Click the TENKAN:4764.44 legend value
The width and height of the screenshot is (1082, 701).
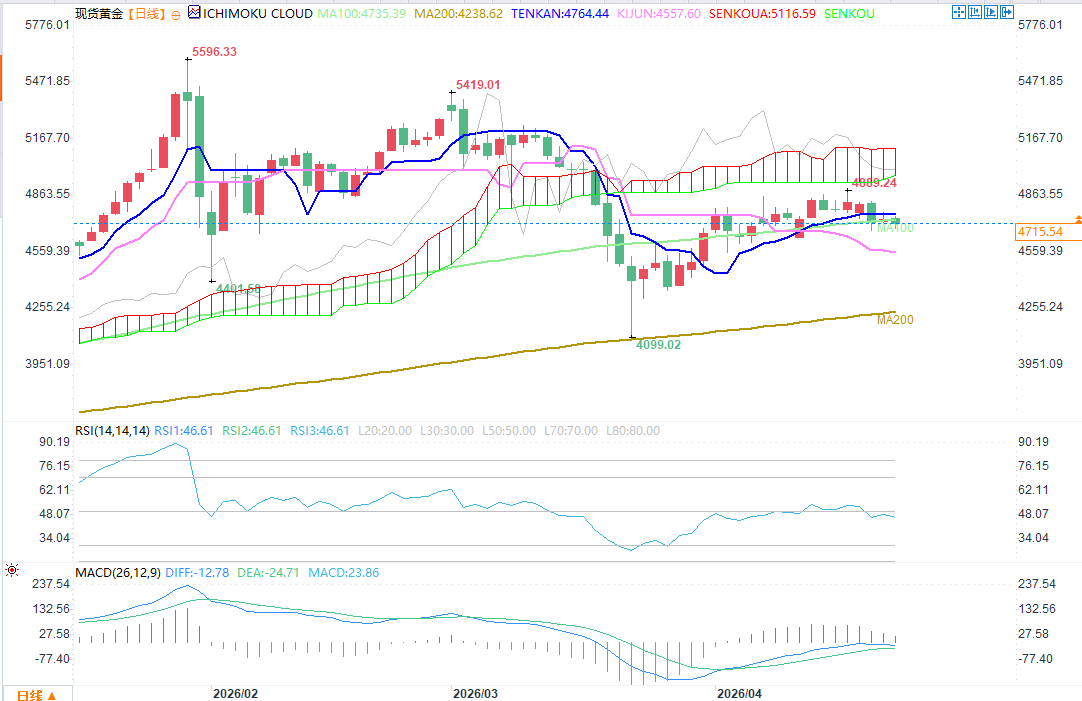point(560,14)
